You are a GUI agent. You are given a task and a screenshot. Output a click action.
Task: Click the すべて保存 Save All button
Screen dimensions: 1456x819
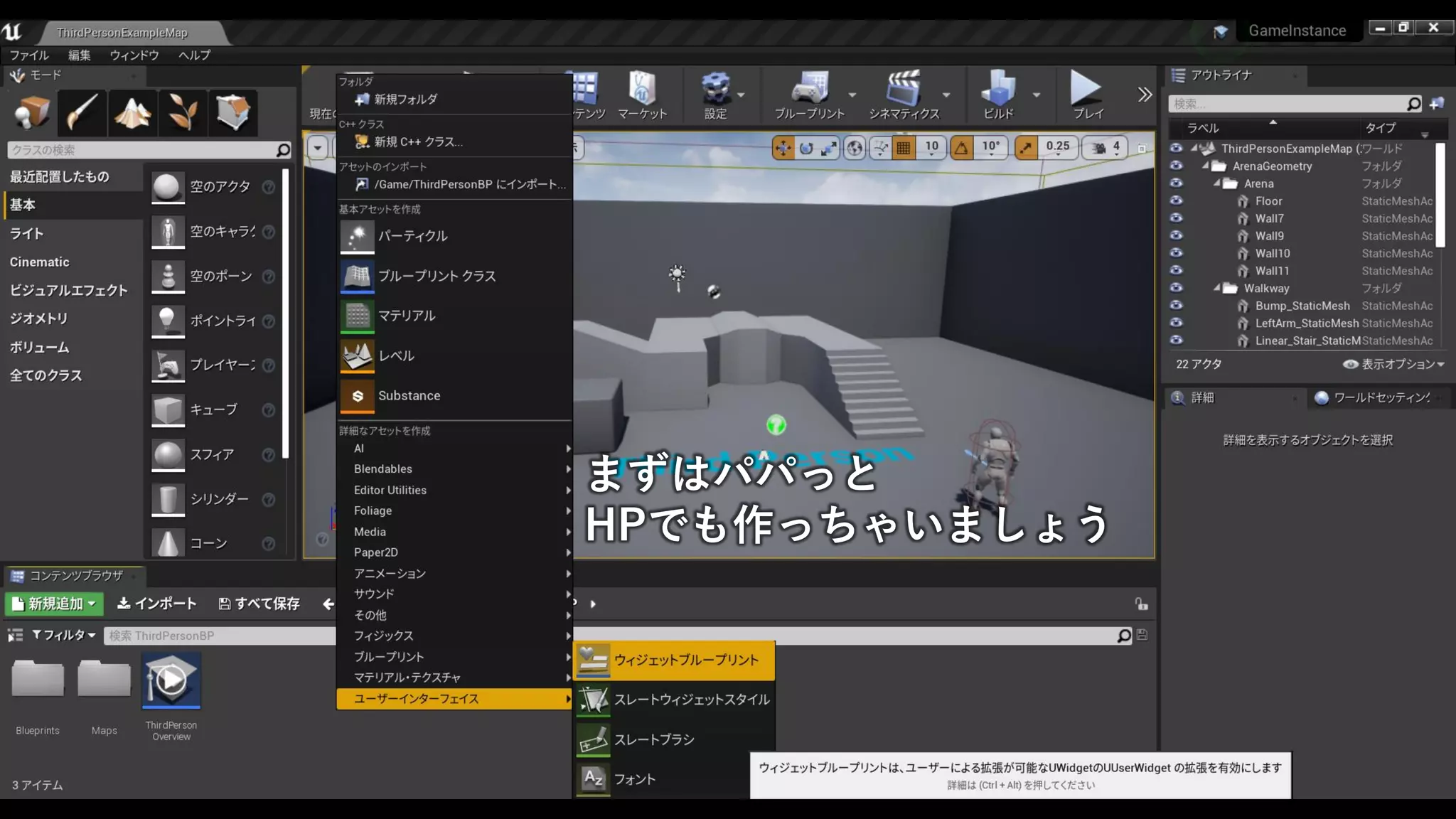click(x=259, y=604)
